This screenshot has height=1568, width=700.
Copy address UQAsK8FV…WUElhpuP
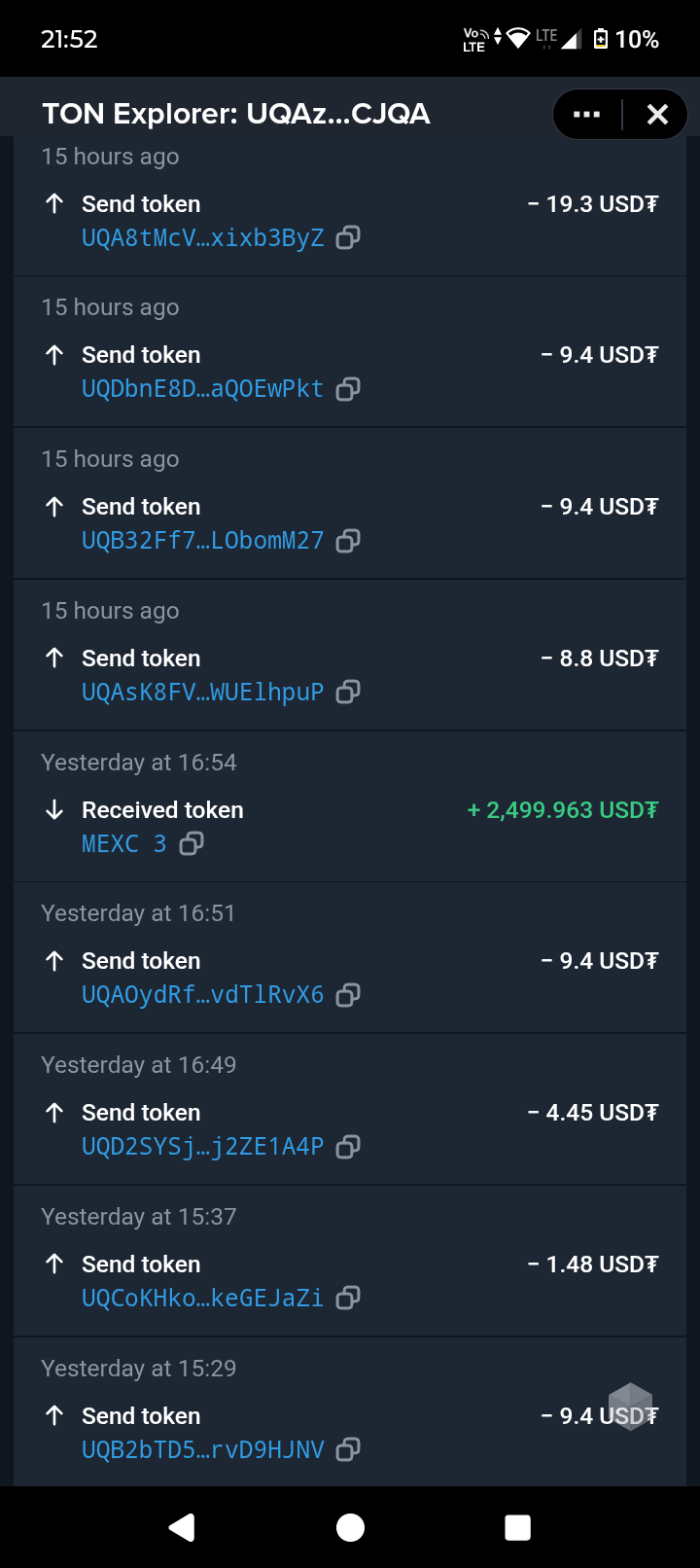348,692
